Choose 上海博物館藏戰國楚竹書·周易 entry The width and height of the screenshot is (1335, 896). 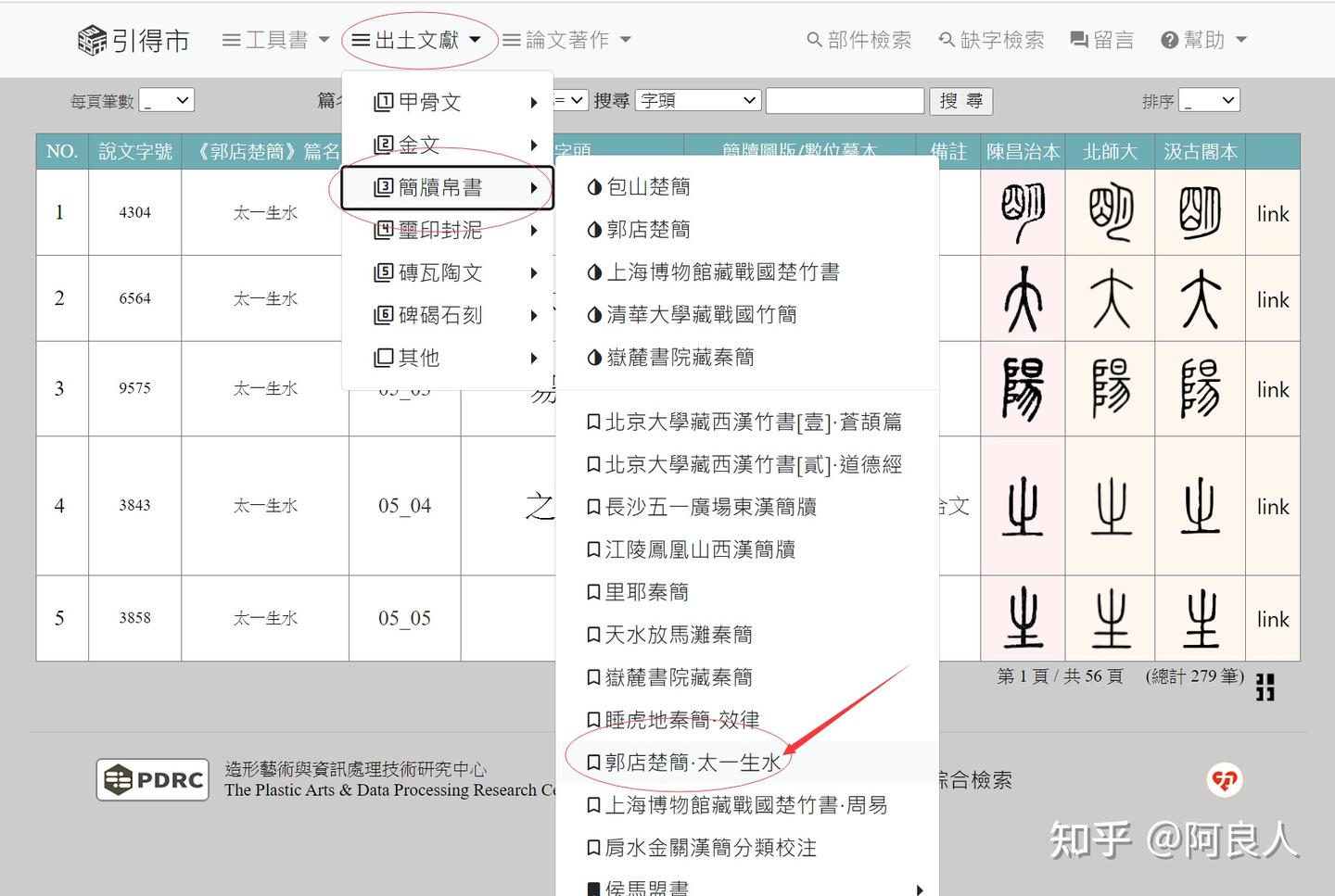[738, 806]
